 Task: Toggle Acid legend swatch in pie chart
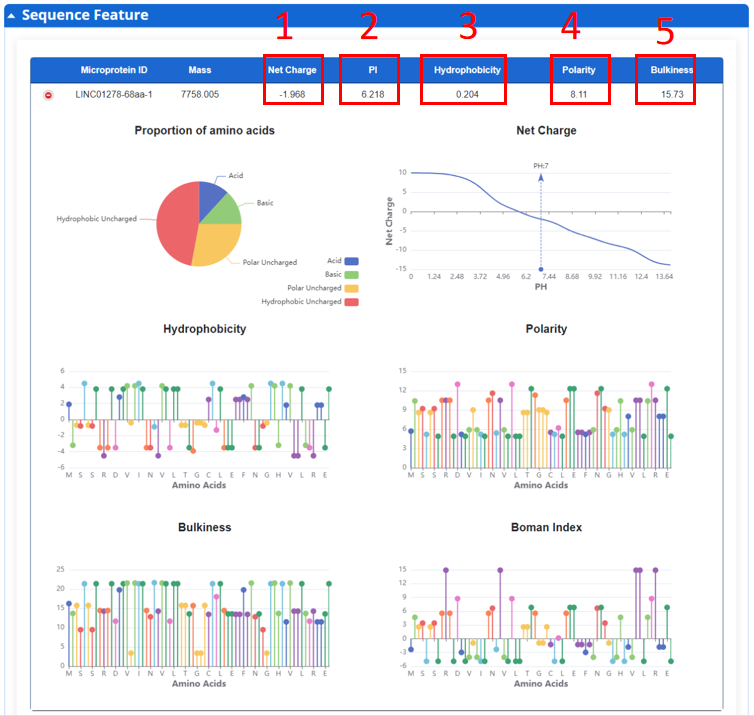[351, 260]
